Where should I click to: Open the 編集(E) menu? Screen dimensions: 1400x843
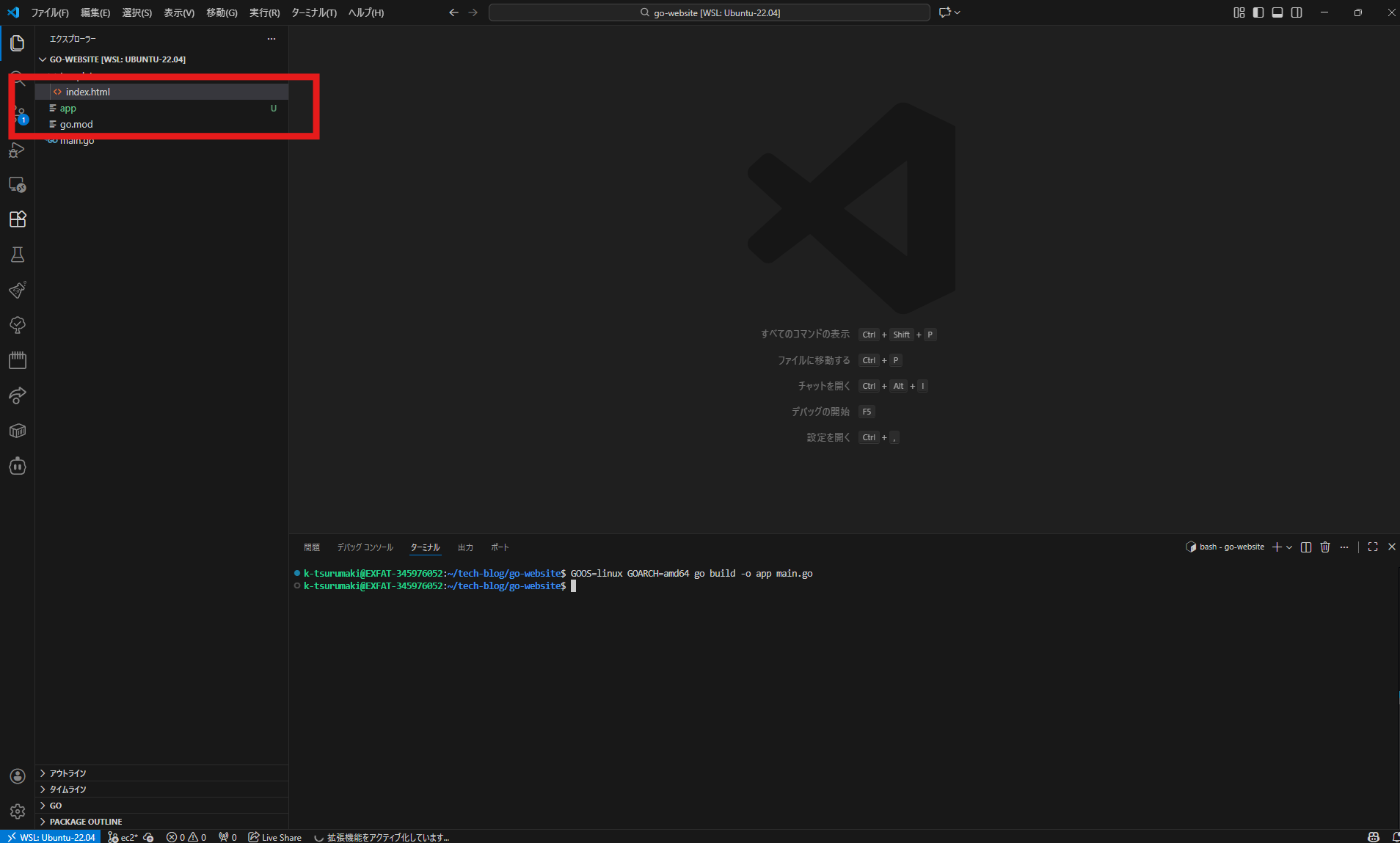[95, 12]
